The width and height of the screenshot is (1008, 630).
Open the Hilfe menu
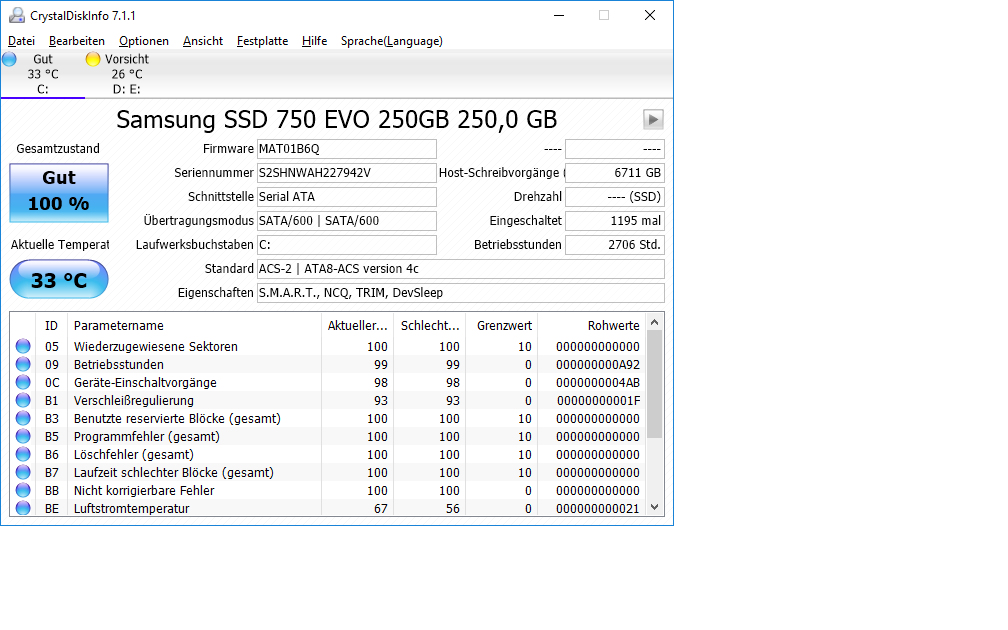click(314, 41)
